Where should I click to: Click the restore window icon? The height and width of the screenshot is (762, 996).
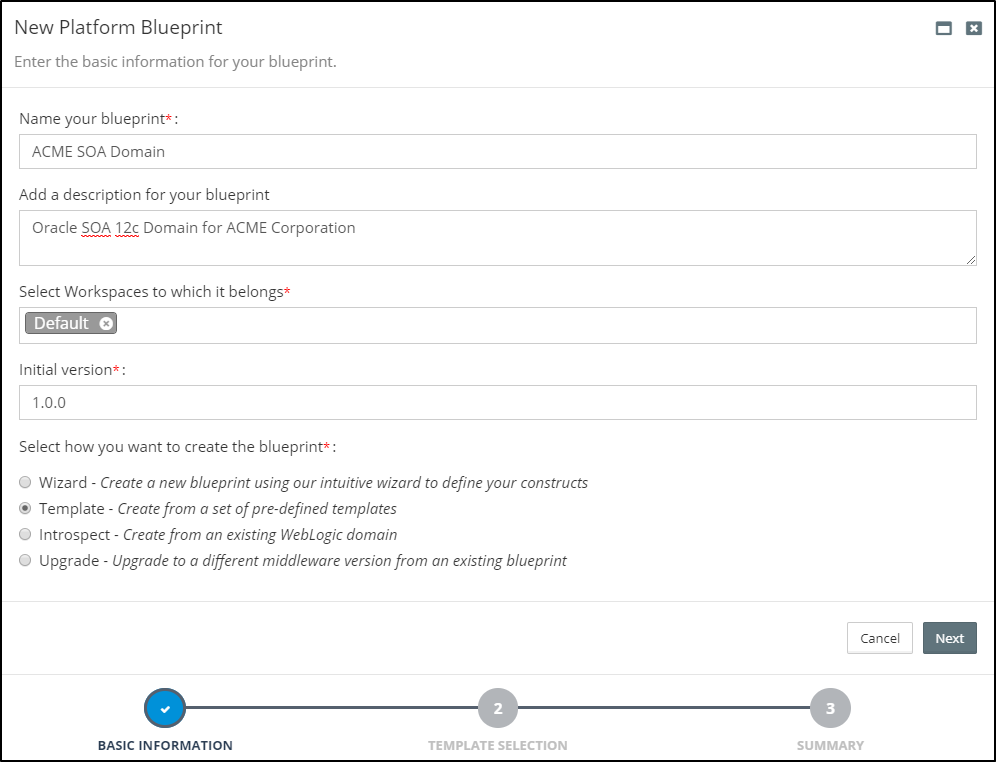(x=943, y=28)
